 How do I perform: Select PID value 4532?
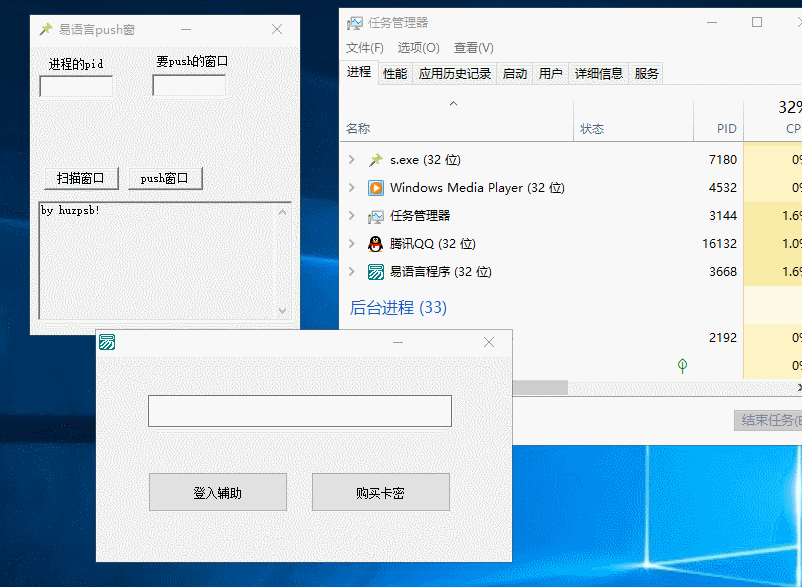723,188
